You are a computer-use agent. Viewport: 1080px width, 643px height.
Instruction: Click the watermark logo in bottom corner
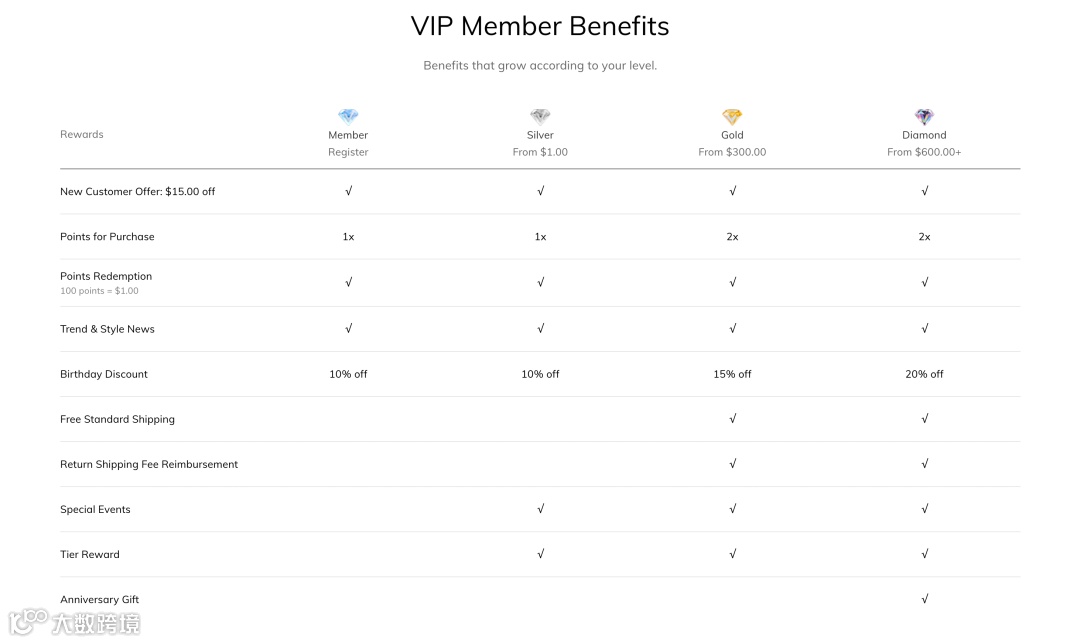tap(75, 621)
